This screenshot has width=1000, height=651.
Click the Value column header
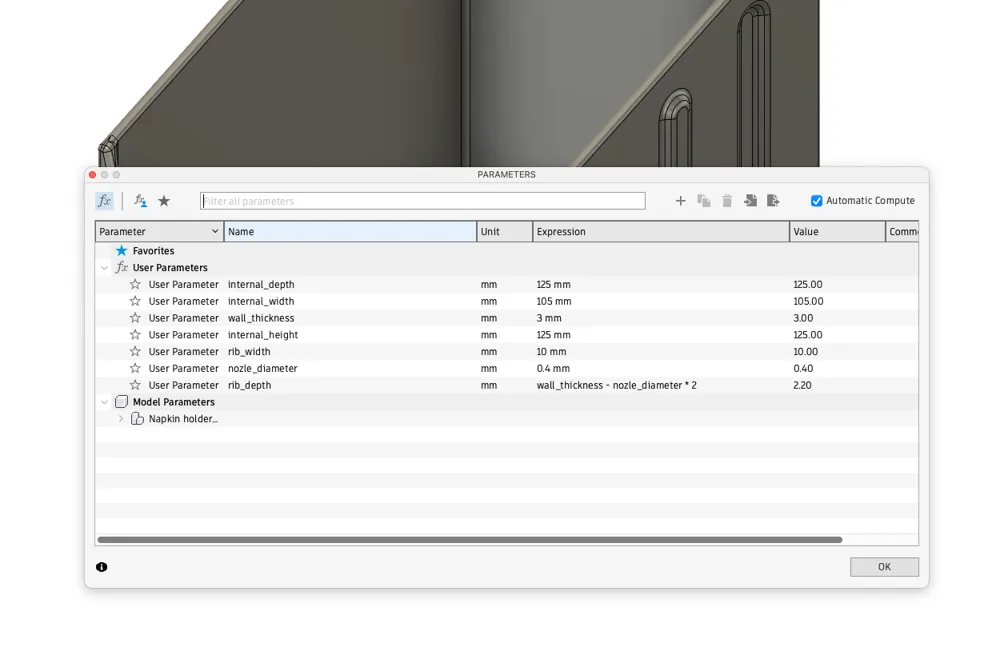pyautogui.click(x=837, y=231)
